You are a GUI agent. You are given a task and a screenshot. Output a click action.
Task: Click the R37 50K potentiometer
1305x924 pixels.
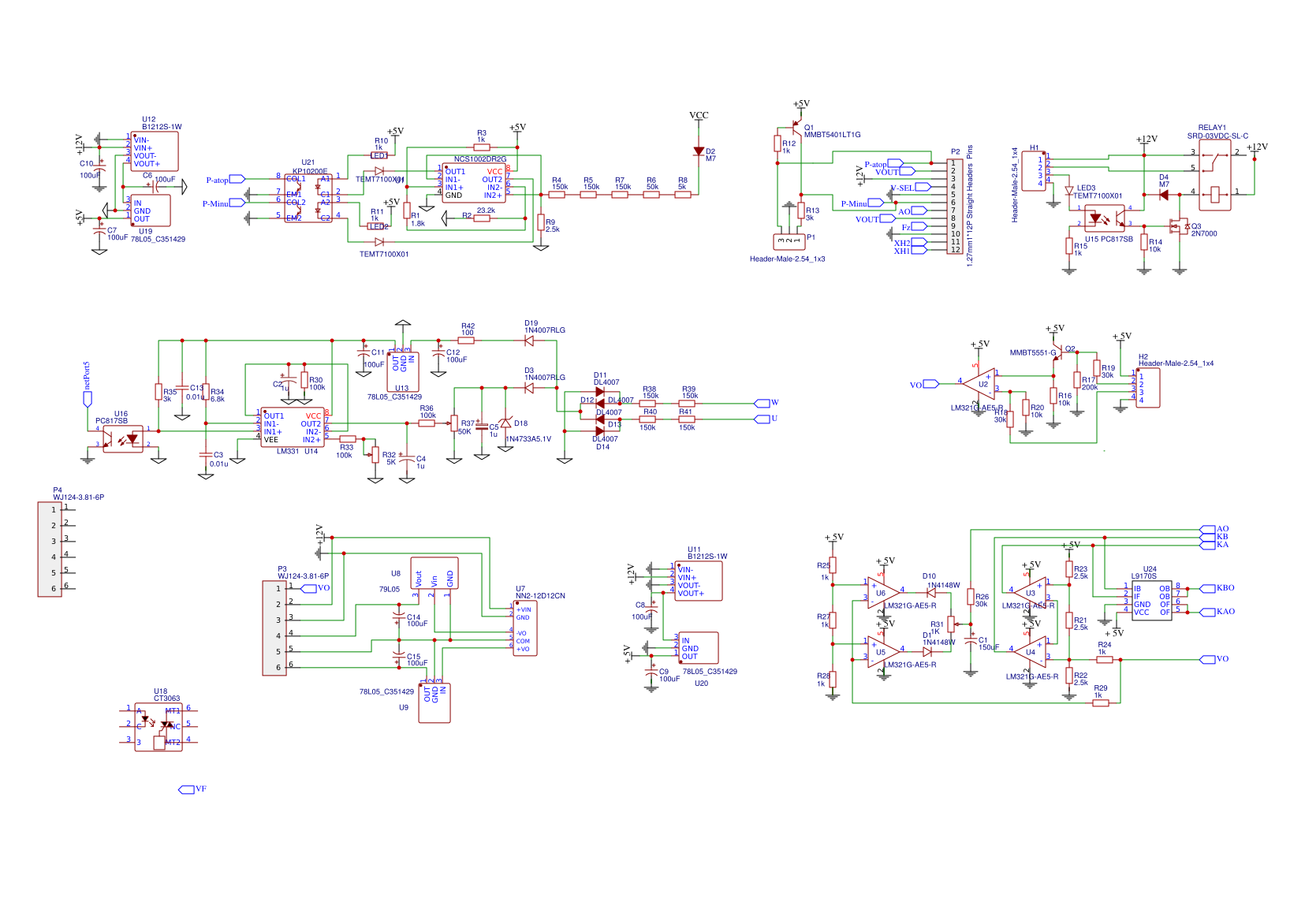click(454, 423)
